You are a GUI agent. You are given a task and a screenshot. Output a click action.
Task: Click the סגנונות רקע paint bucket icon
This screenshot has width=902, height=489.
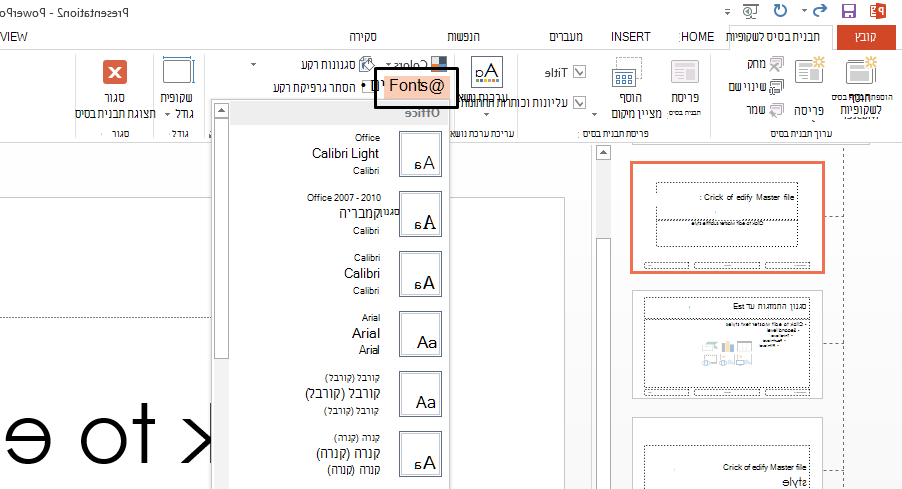(x=366, y=64)
